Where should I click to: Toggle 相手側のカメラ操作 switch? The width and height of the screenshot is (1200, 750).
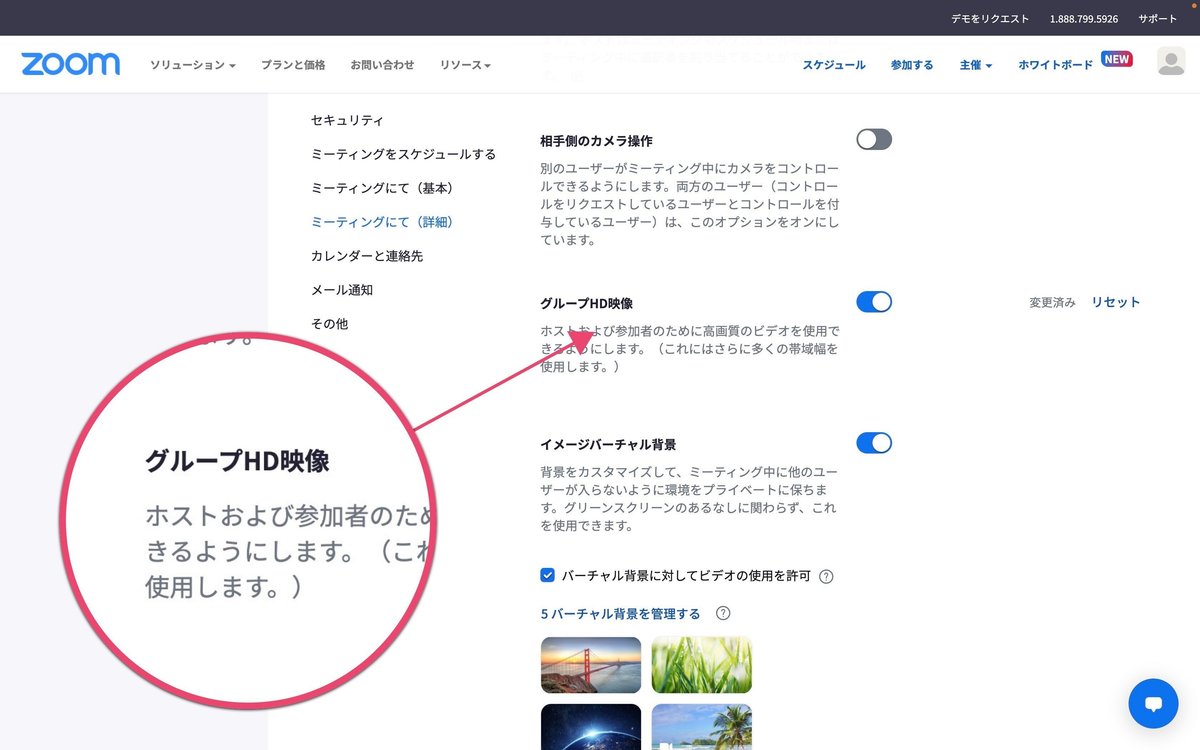click(874, 140)
